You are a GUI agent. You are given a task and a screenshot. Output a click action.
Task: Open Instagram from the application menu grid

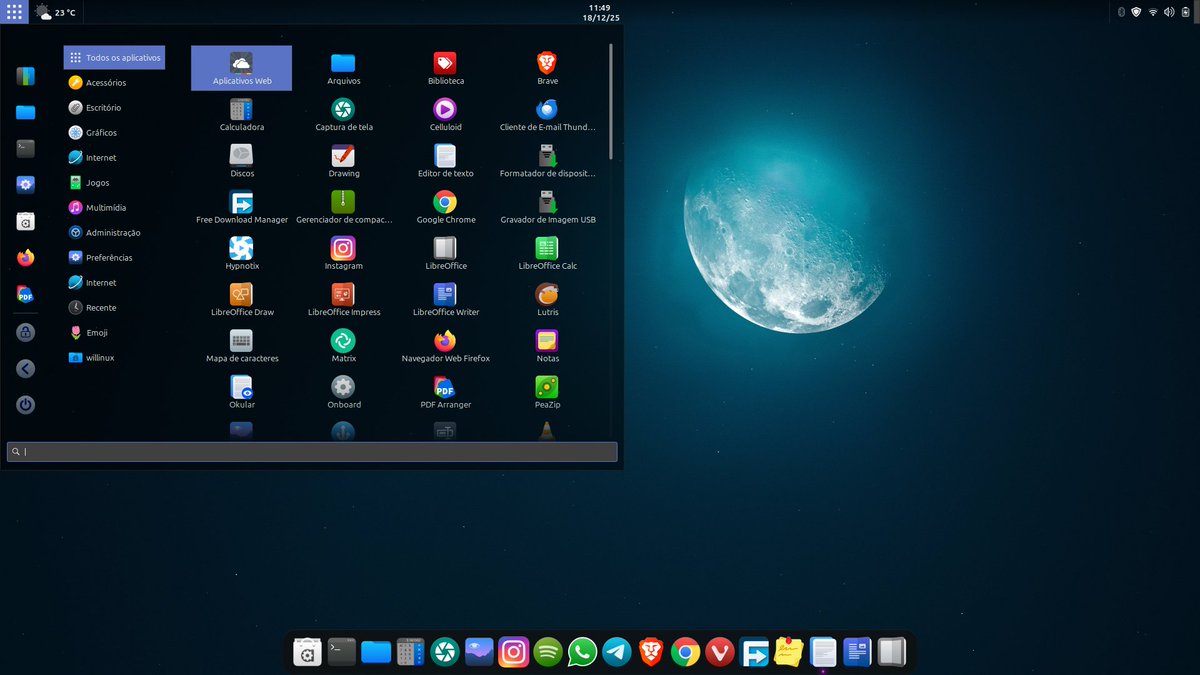(343, 253)
